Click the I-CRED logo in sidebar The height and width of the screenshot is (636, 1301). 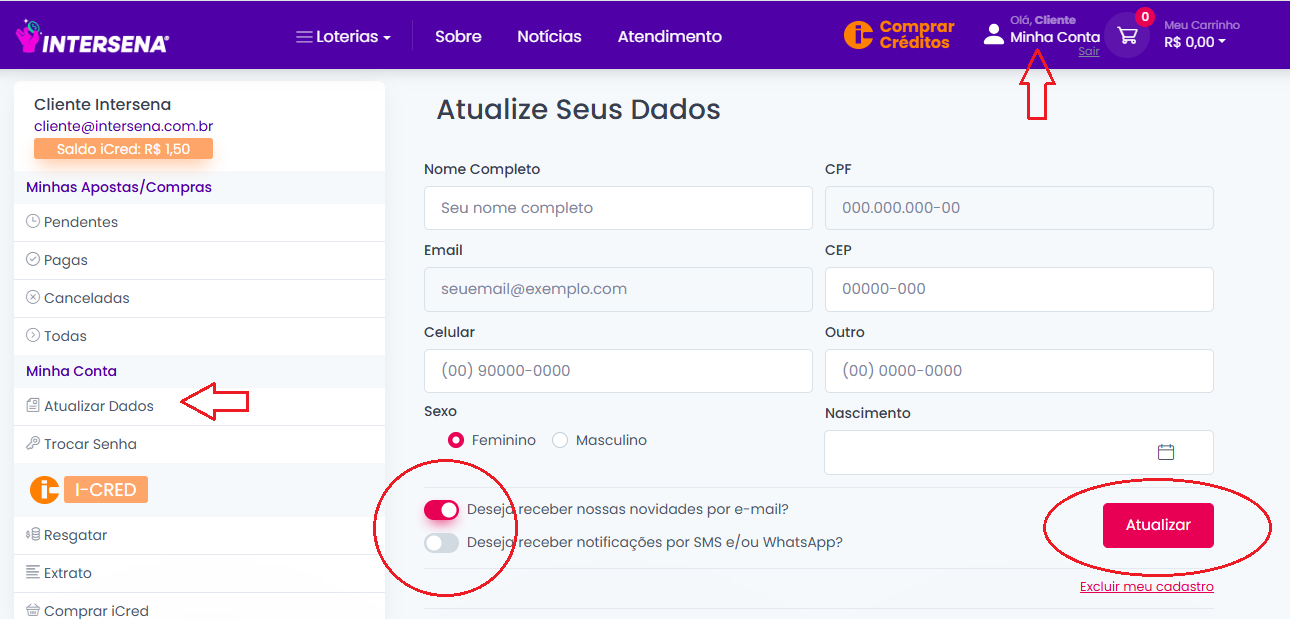click(x=89, y=490)
